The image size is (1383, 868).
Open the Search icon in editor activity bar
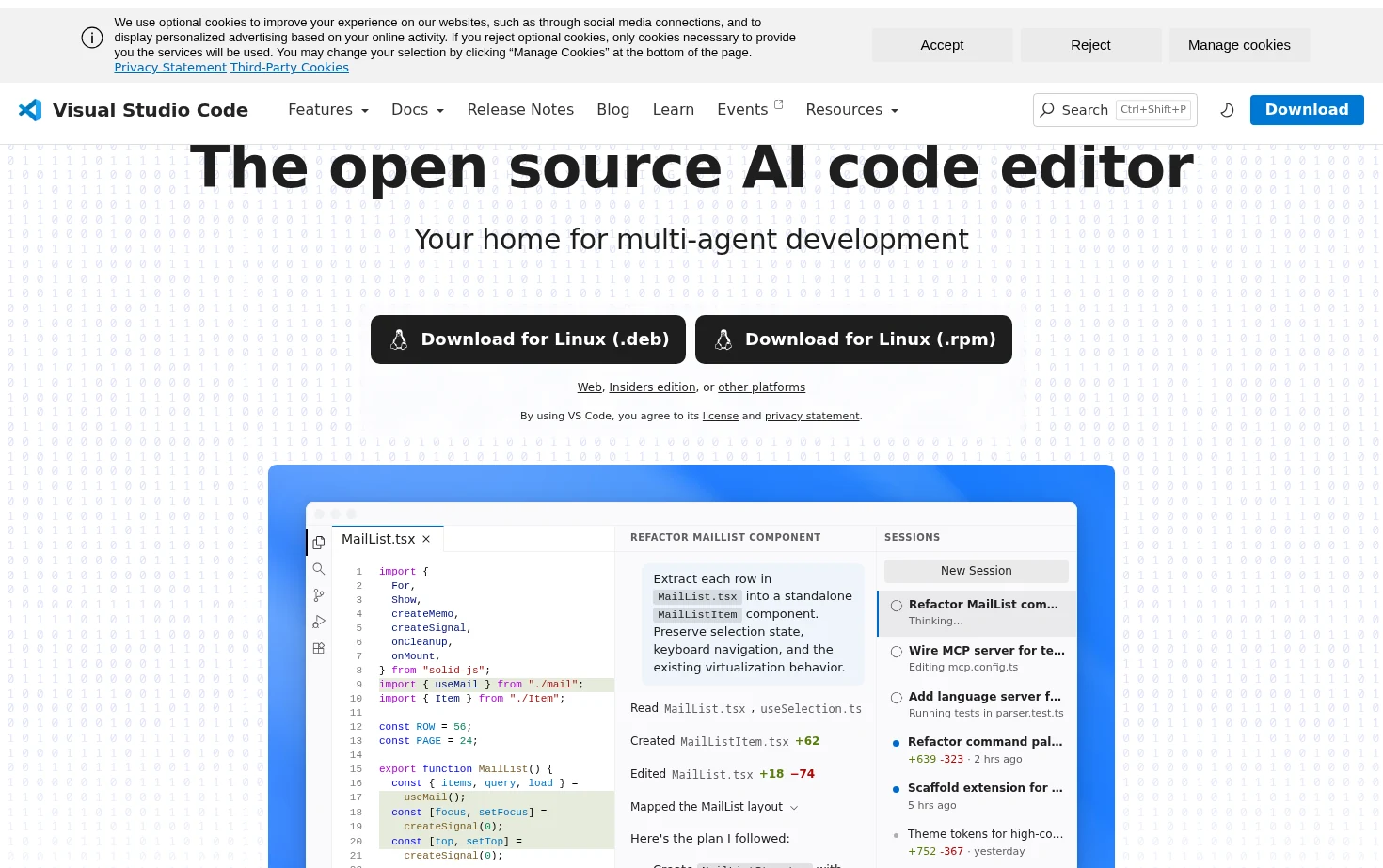pos(319,569)
